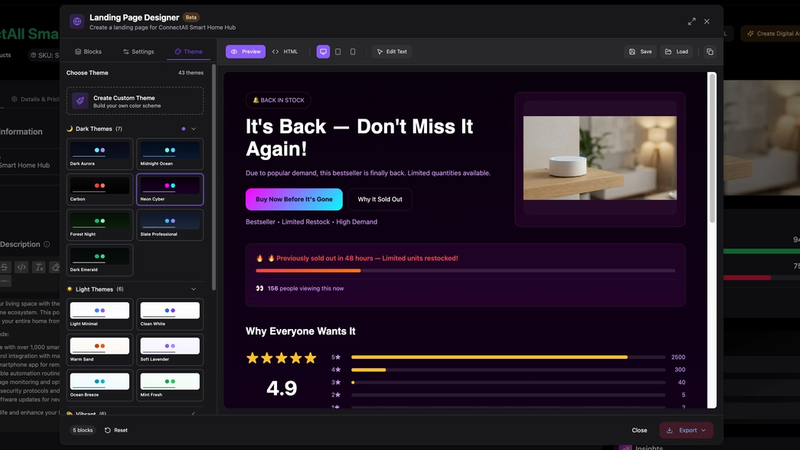800x450 pixels.
Task: Click the Load button
Action: 677,52
